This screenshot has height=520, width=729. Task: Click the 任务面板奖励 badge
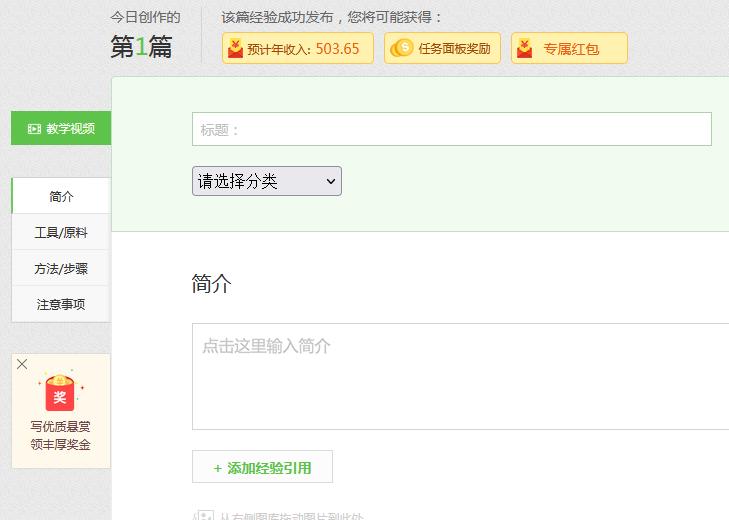(x=442, y=48)
